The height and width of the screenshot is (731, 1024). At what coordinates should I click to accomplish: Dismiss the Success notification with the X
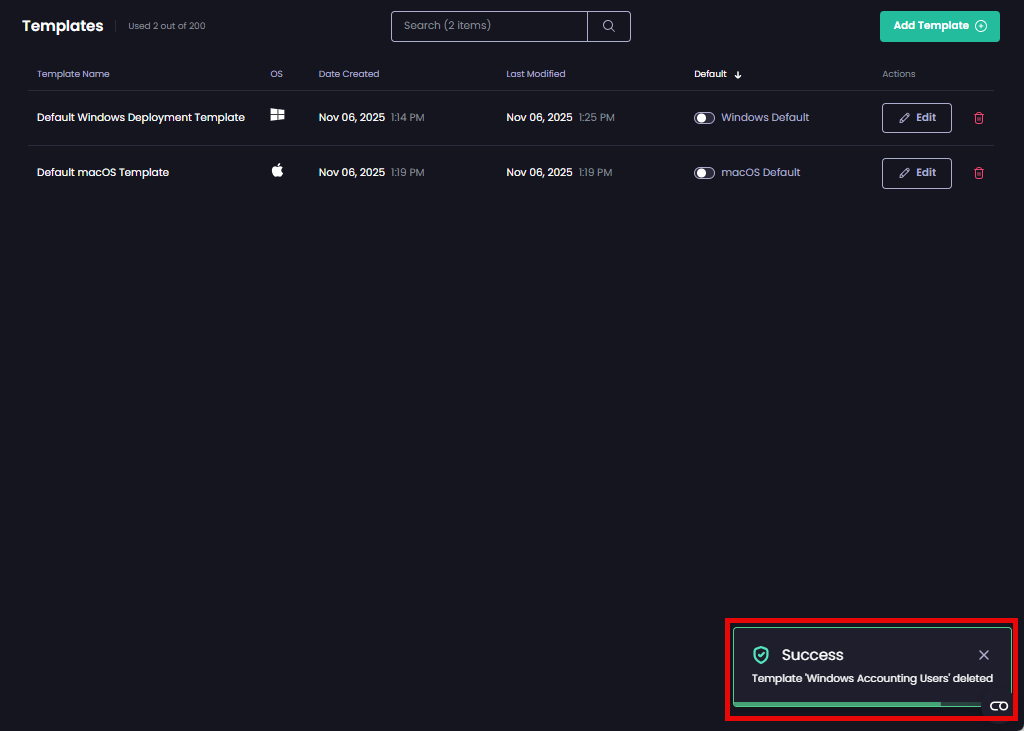click(x=984, y=655)
